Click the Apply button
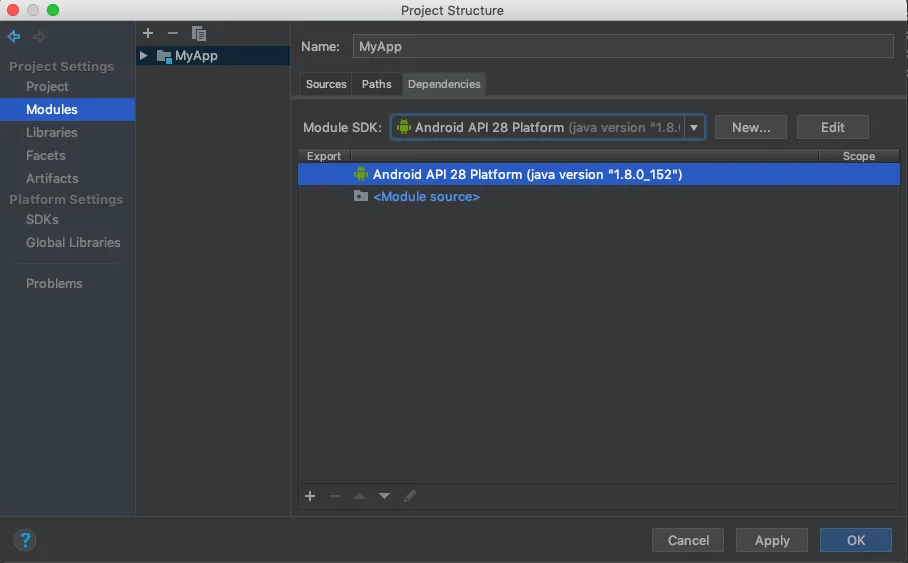 point(772,540)
